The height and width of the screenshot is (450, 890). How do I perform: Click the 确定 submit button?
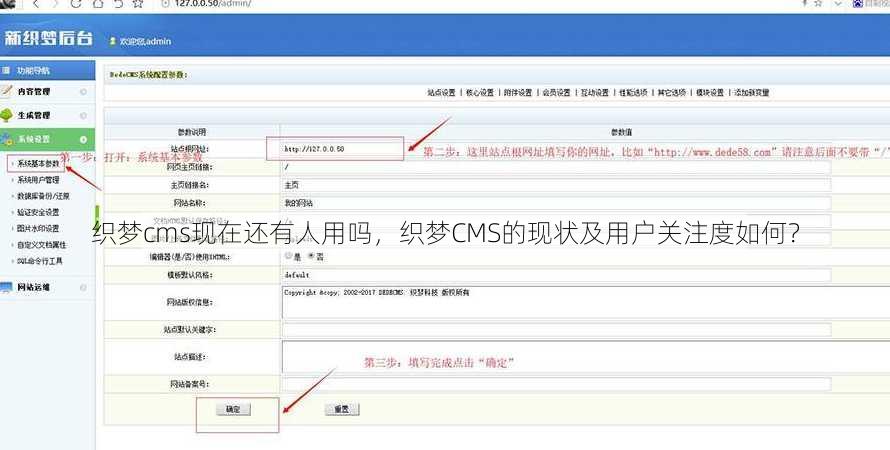[233, 409]
